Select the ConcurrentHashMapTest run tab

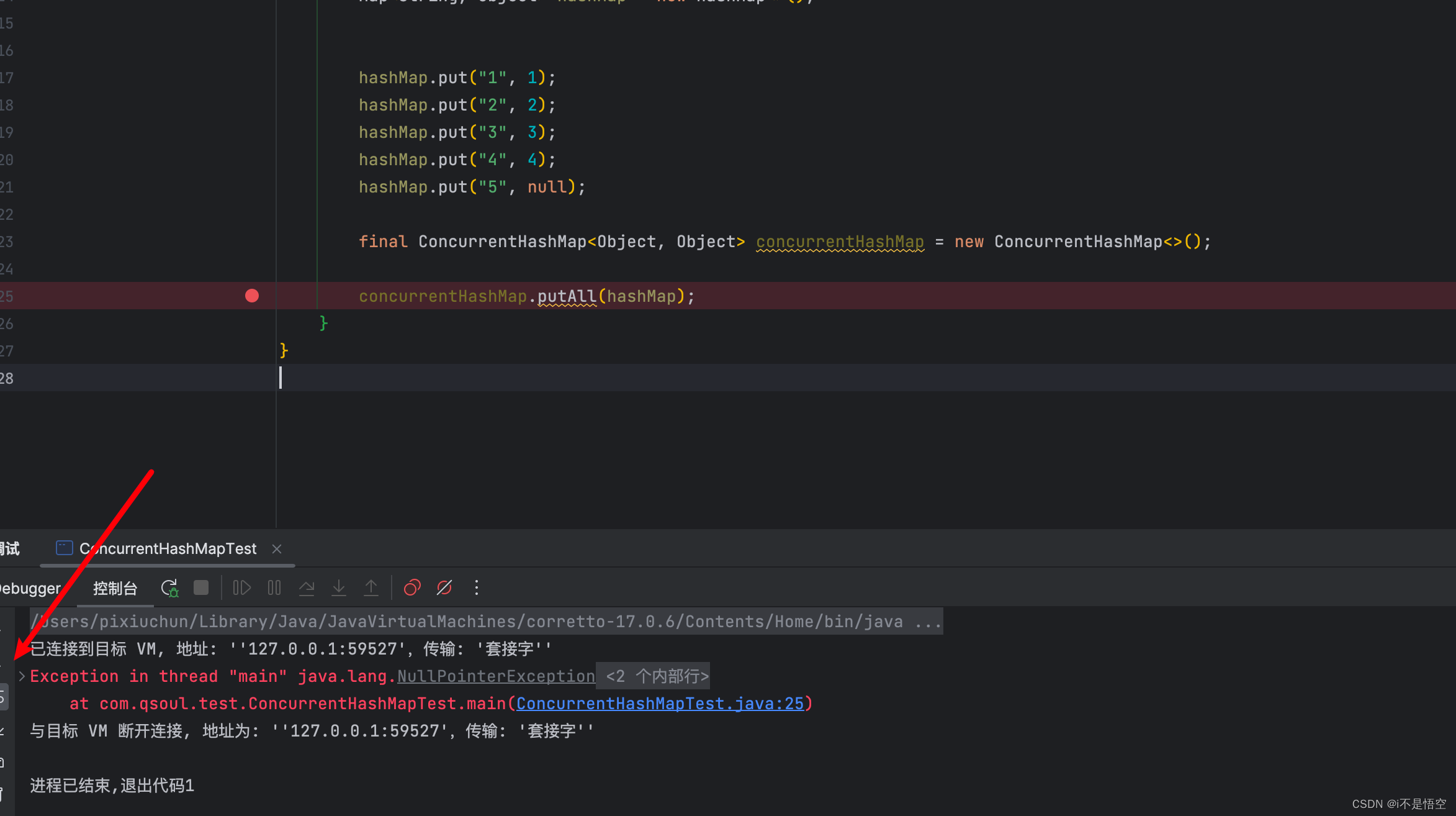168,549
